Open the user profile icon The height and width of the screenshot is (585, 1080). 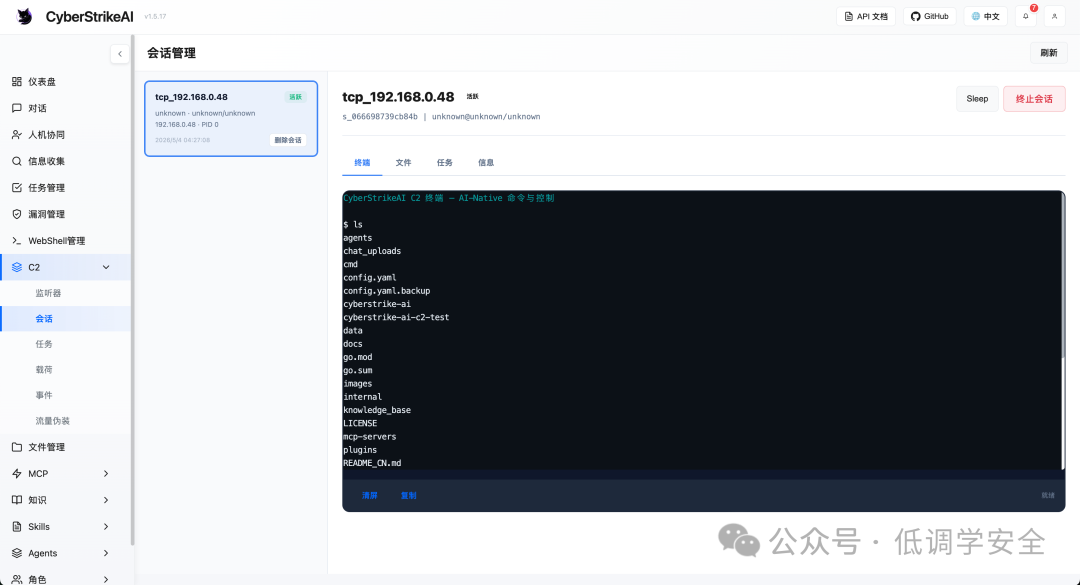[1055, 17]
